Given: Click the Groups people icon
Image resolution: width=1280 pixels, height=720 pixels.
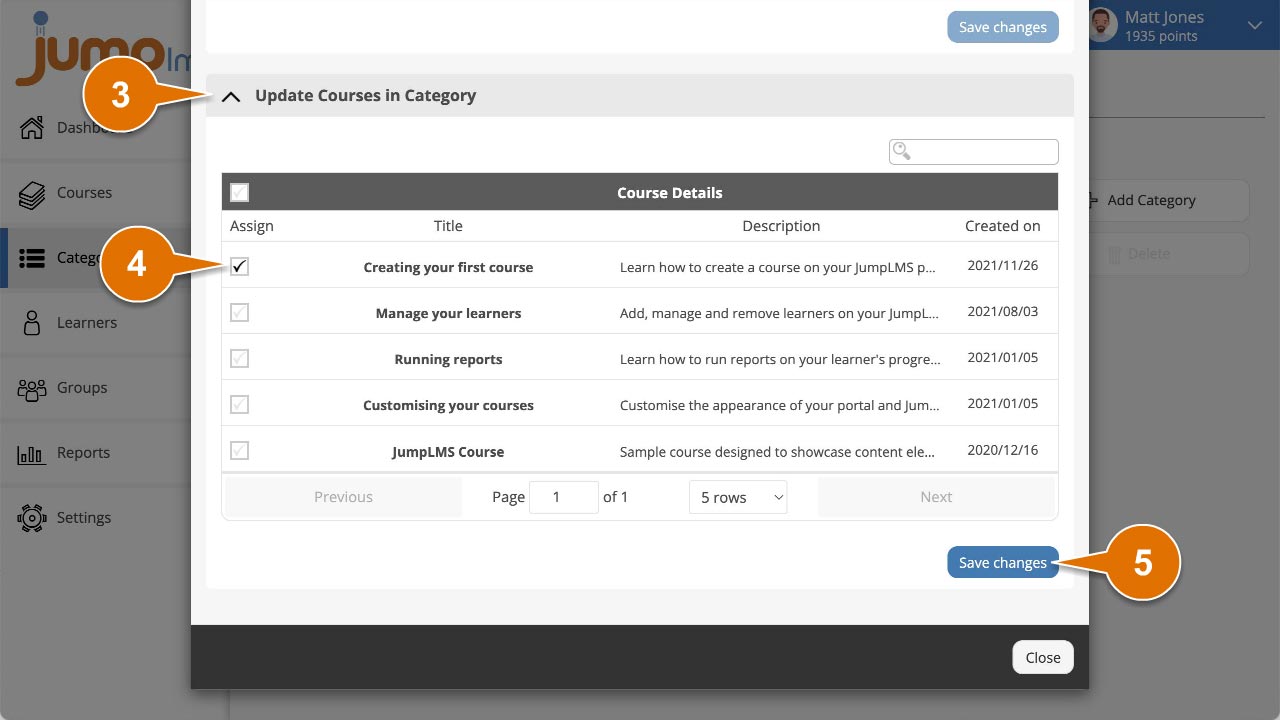Looking at the screenshot, I should [32, 388].
